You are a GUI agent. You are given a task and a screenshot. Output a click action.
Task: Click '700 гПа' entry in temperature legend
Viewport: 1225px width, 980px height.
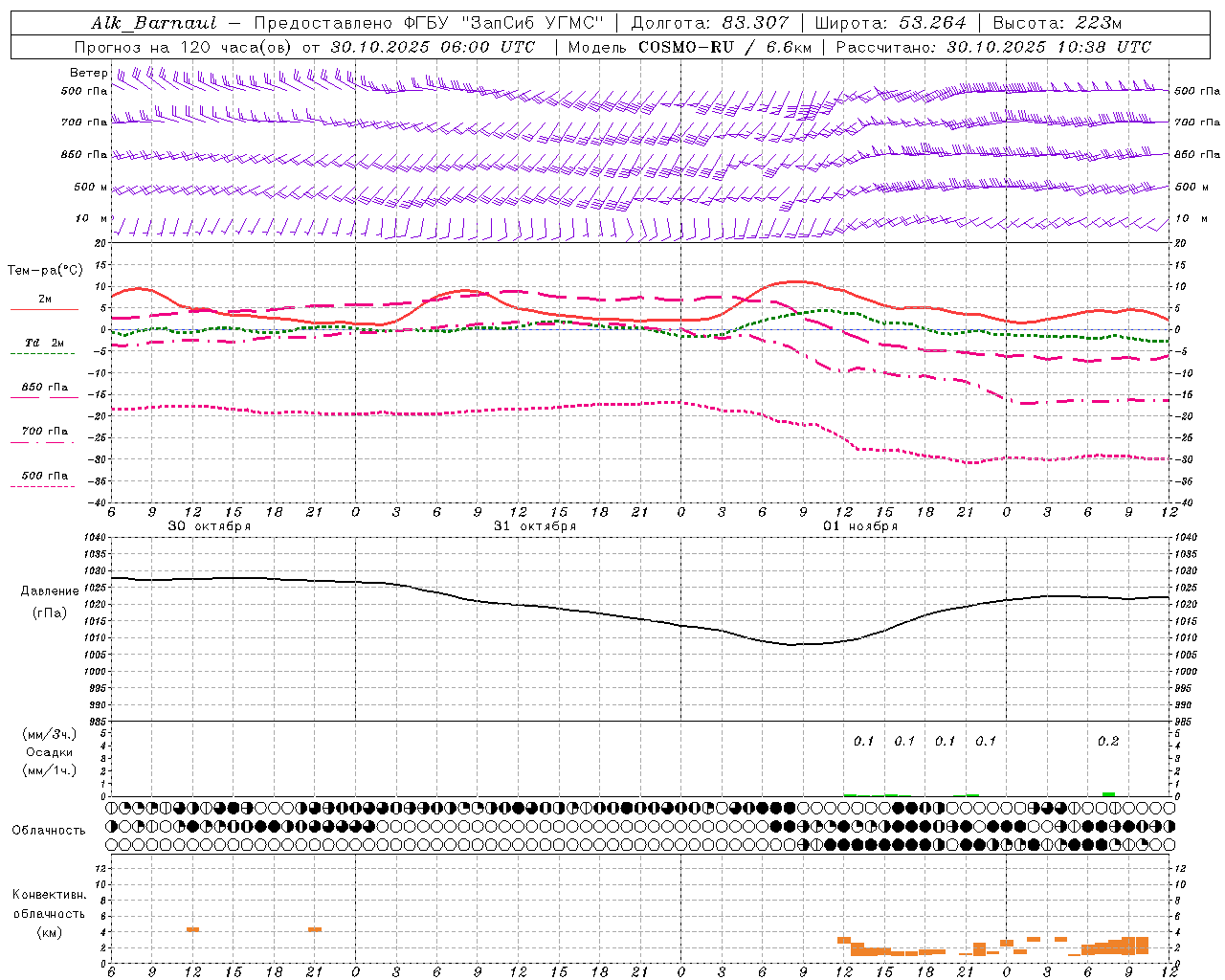[45, 431]
